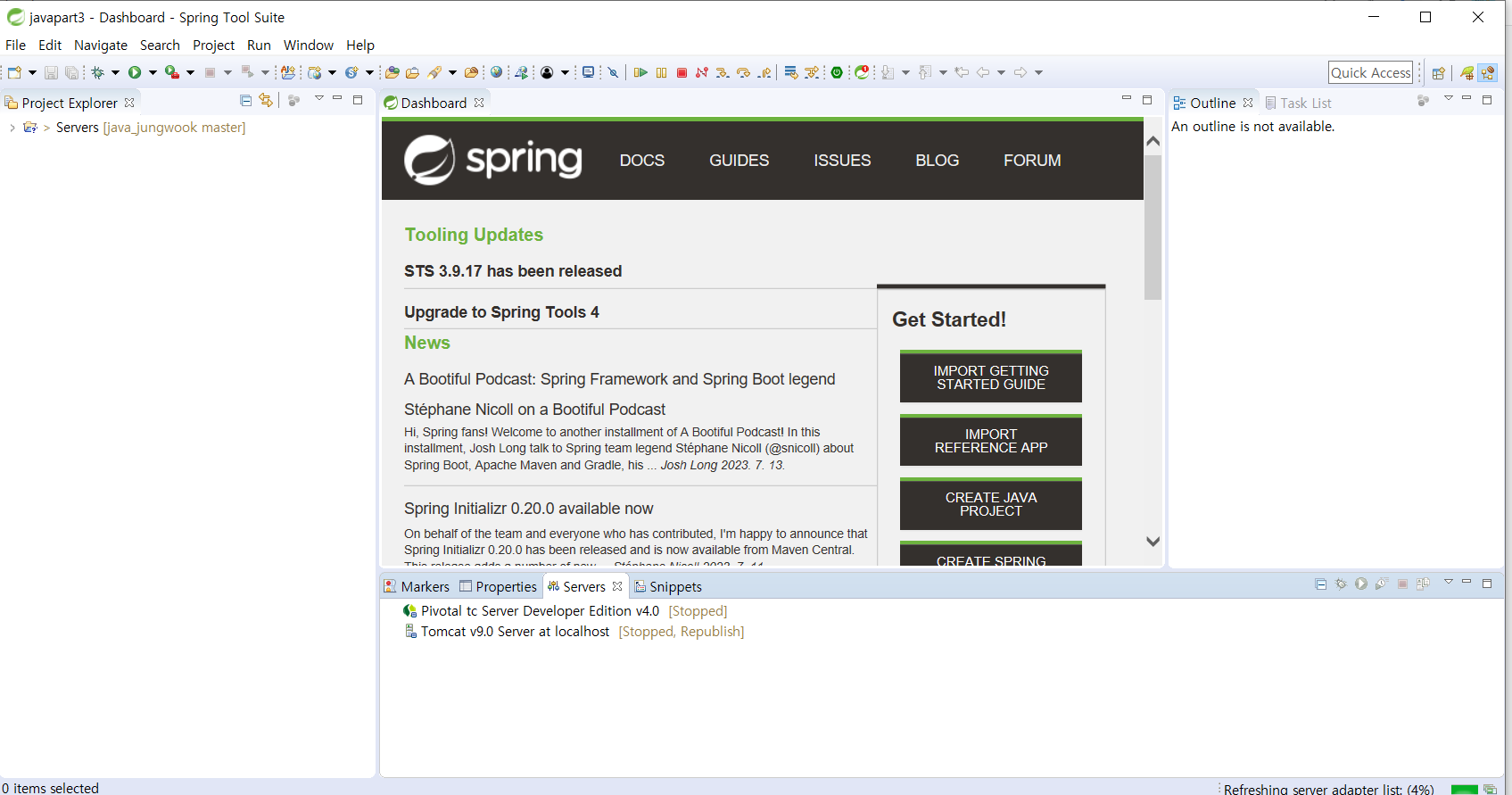The image size is (1512, 795).
Task: Click the Publish to server icon in Servers view
Action: [x=1423, y=584]
